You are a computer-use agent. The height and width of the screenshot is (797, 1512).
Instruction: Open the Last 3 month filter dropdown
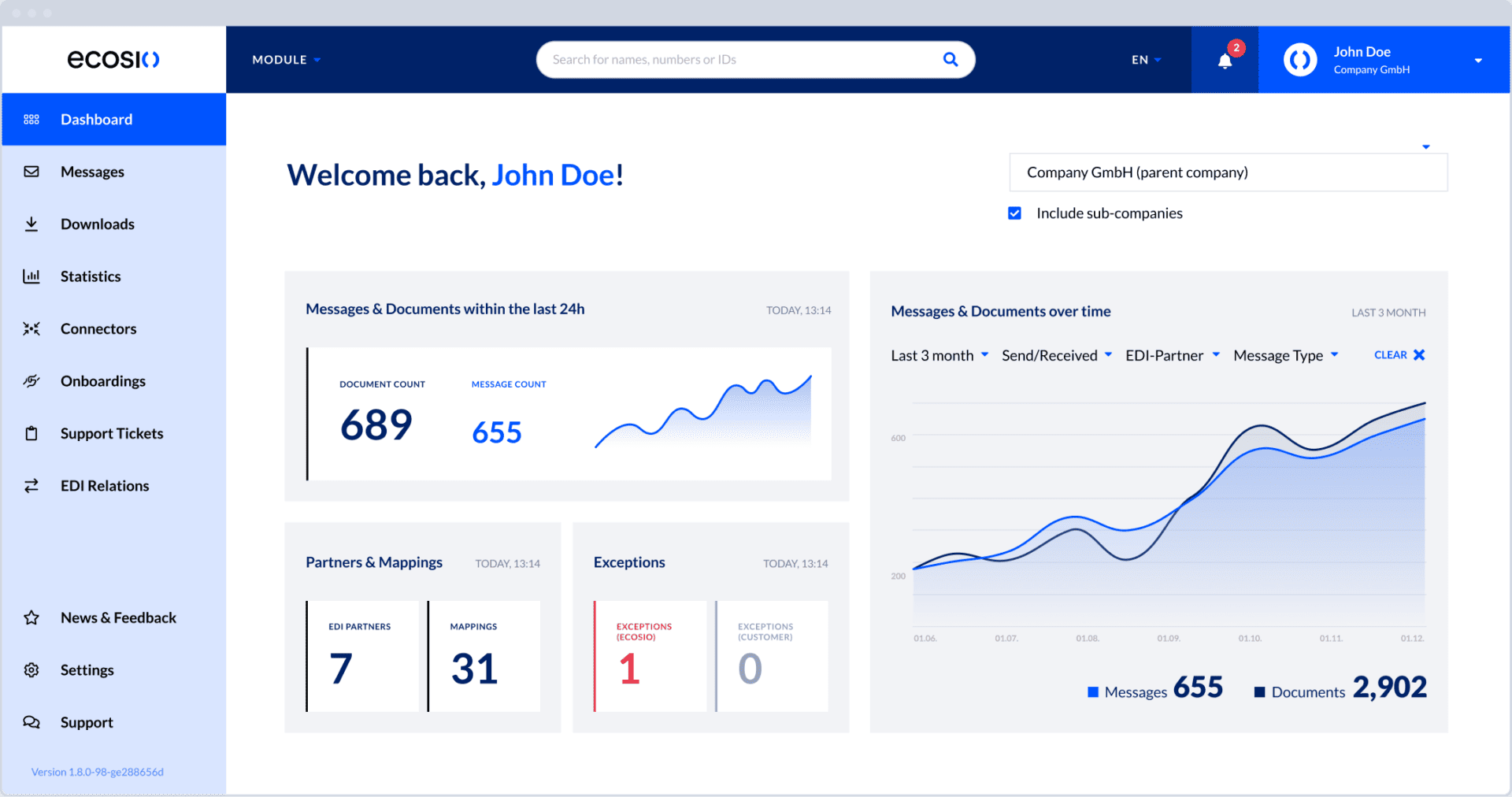(939, 355)
